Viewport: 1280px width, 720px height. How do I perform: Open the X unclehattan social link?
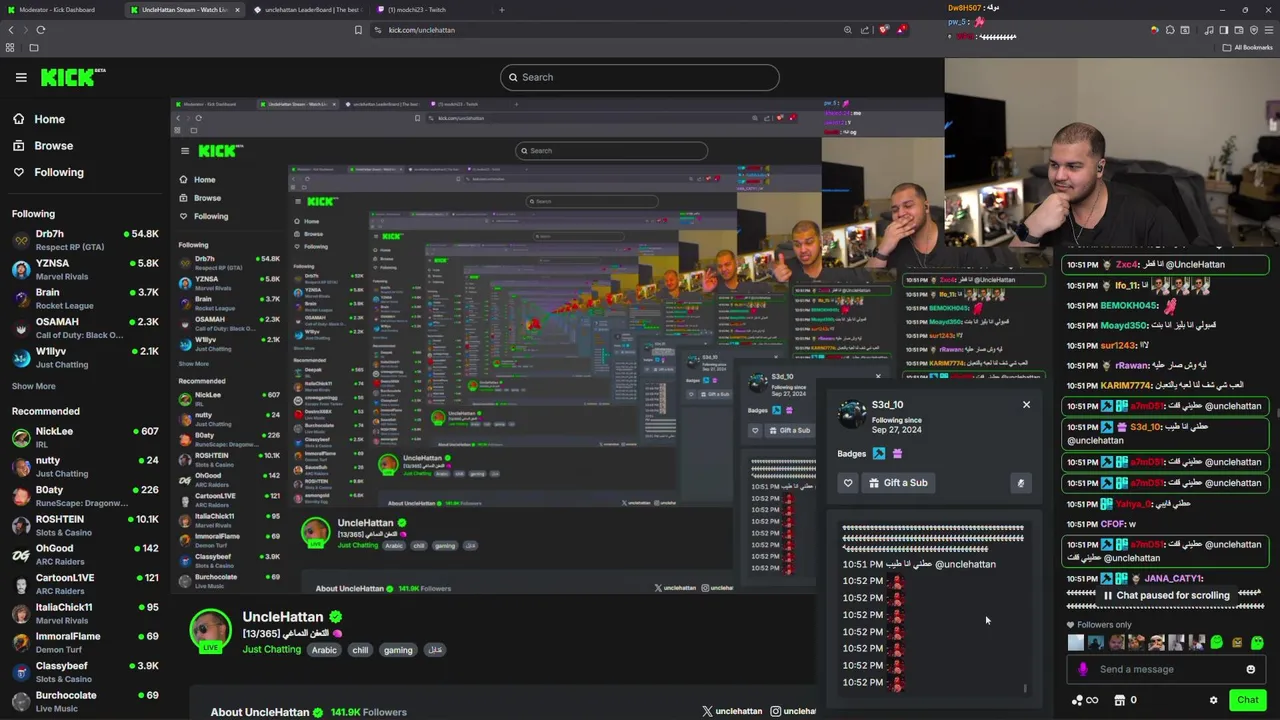(732, 711)
